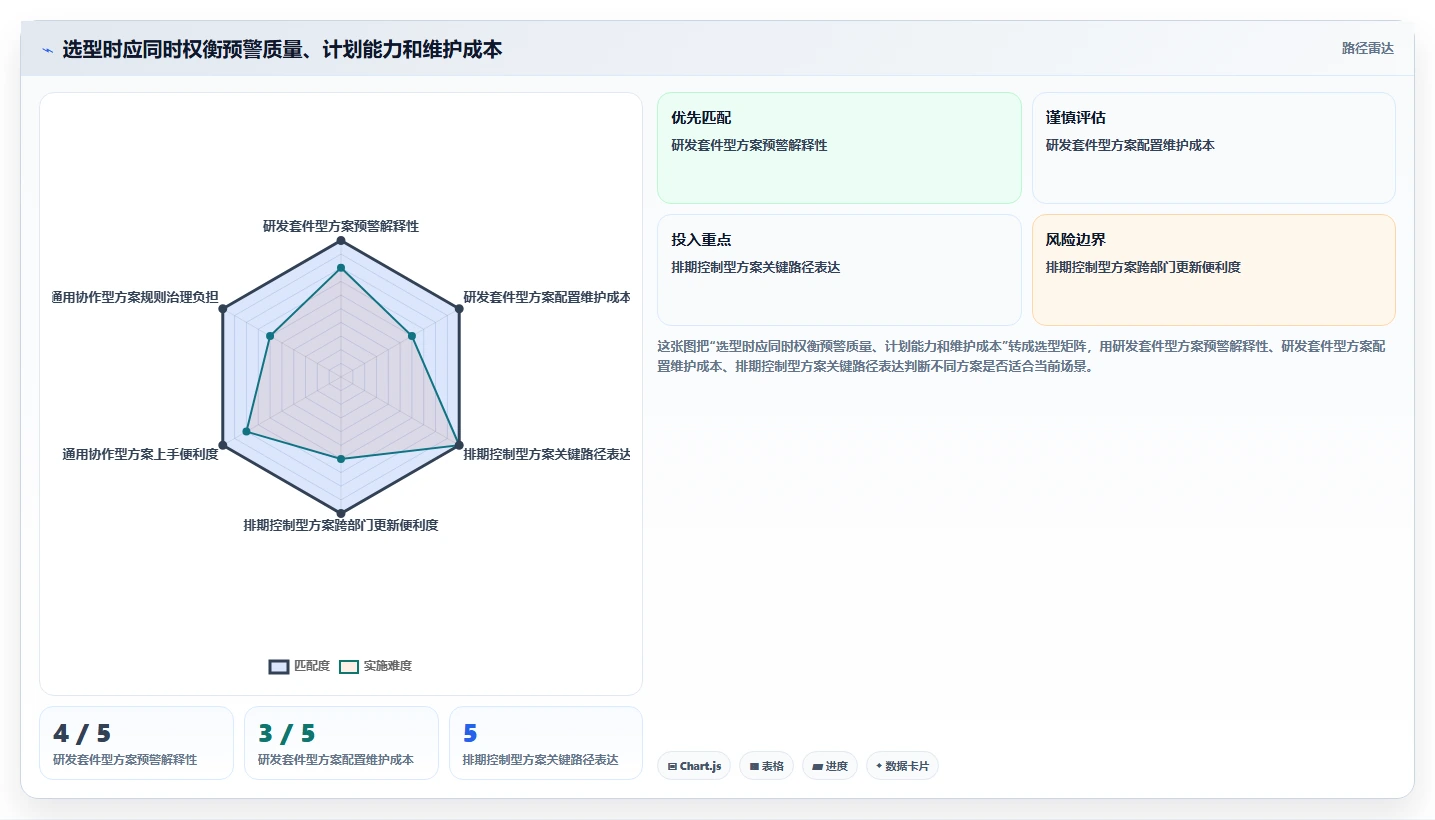Click radar axis label 通用协作型方案上手便利度
The width and height of the screenshot is (1435, 820).
[140, 454]
